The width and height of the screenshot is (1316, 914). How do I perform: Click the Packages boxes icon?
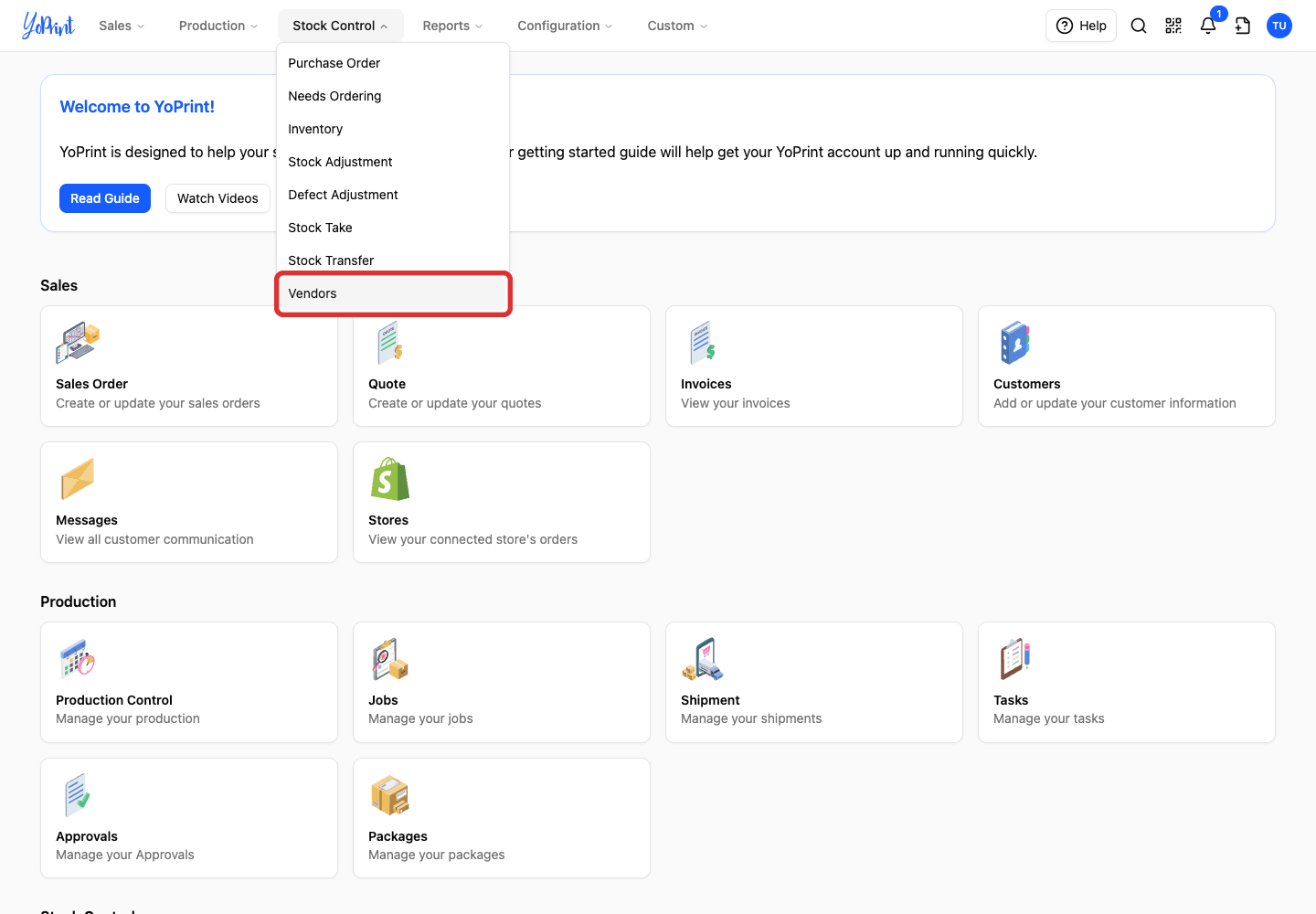coord(390,795)
